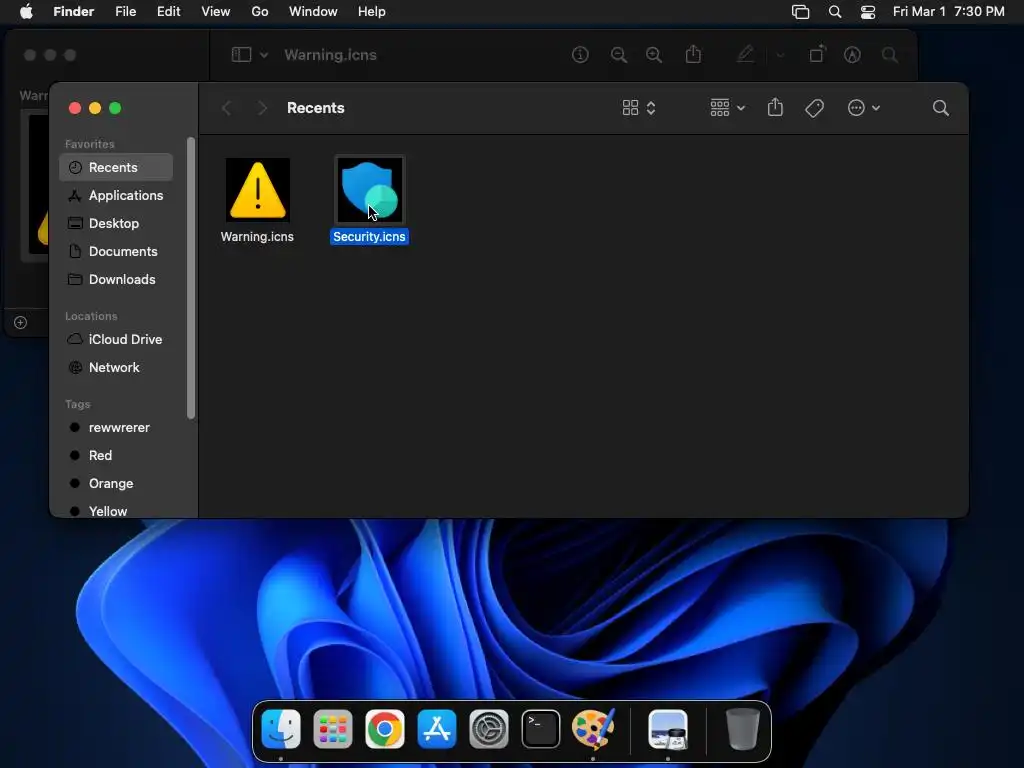The height and width of the screenshot is (768, 1024).
Task: Select the Red tag
Action: coord(116,456)
